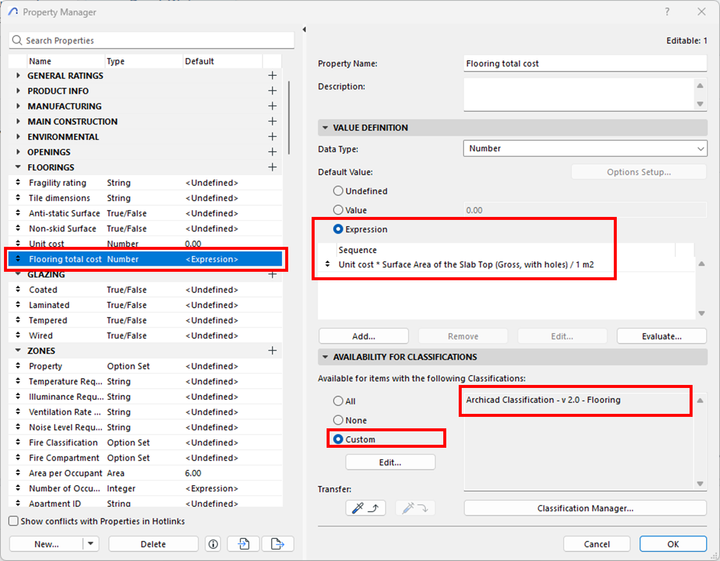Grab reorder handle of Fragility rating
This screenshot has width=720, height=561.
click(x=18, y=182)
